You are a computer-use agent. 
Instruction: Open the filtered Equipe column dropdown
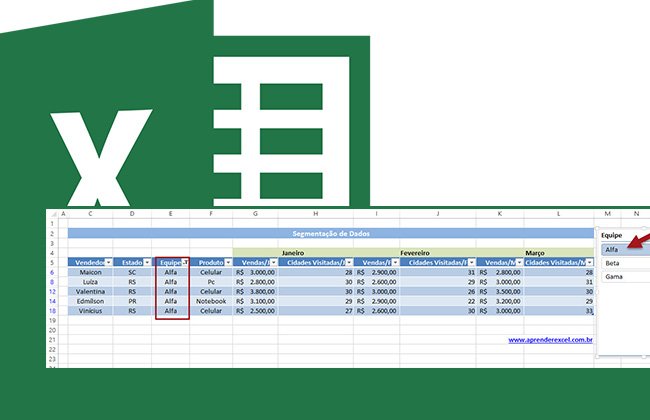click(185, 262)
